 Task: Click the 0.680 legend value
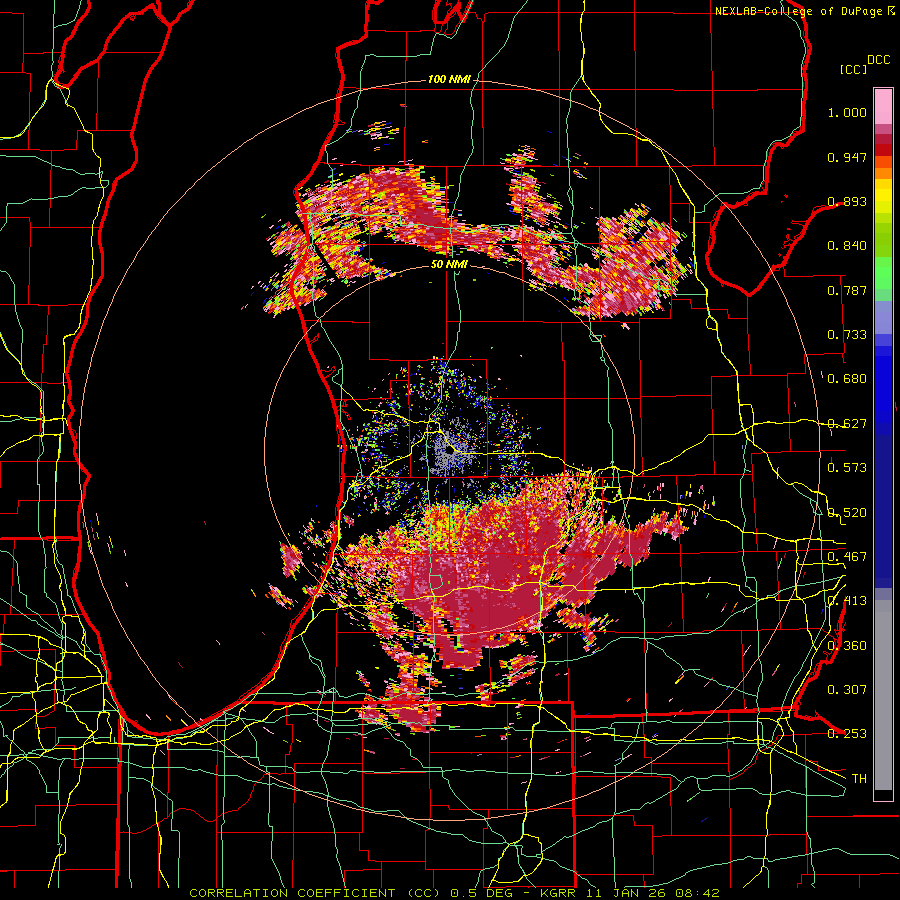847,379
